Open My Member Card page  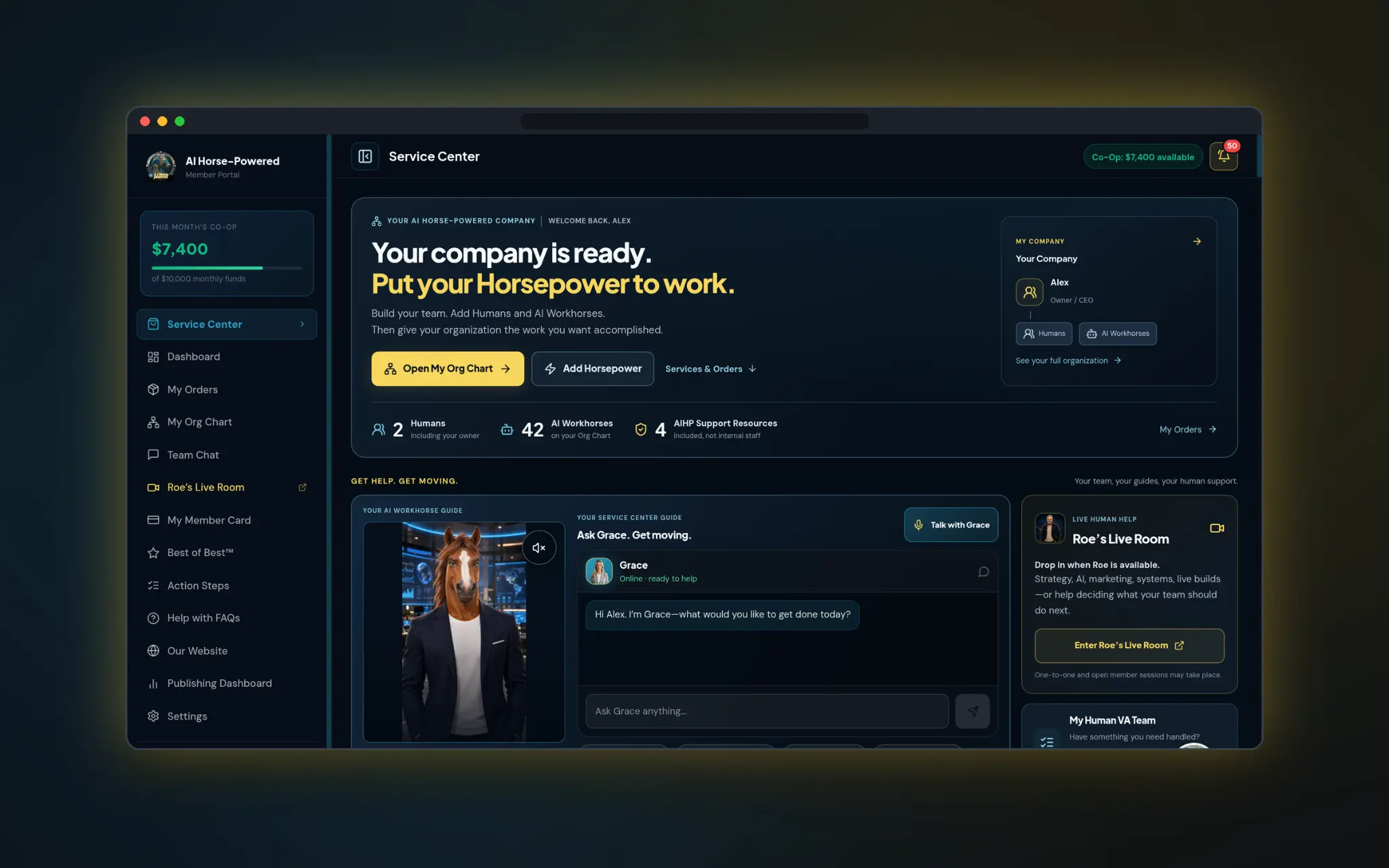(227, 520)
